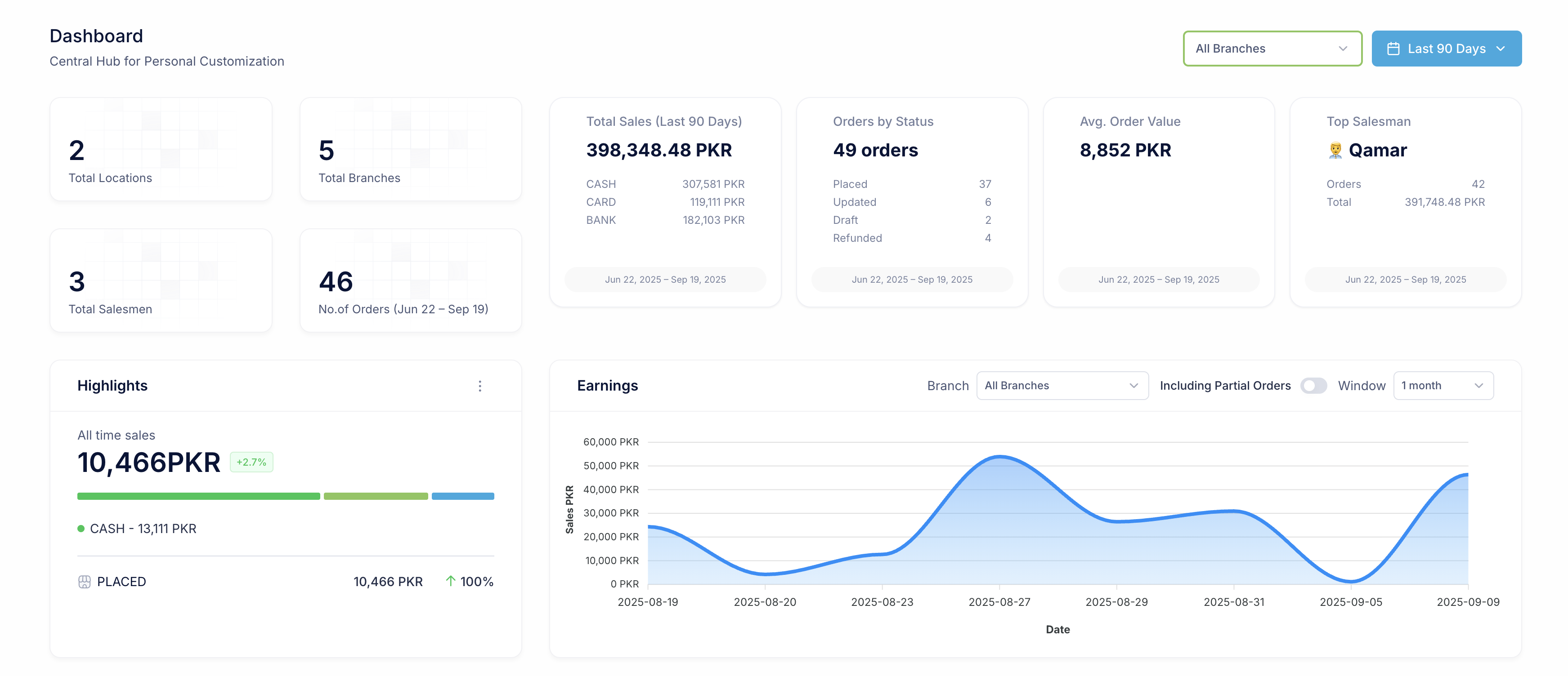This screenshot has height=676, width=1568.
Task: Expand the Last 90 Days date range selector
Action: 1446,48
